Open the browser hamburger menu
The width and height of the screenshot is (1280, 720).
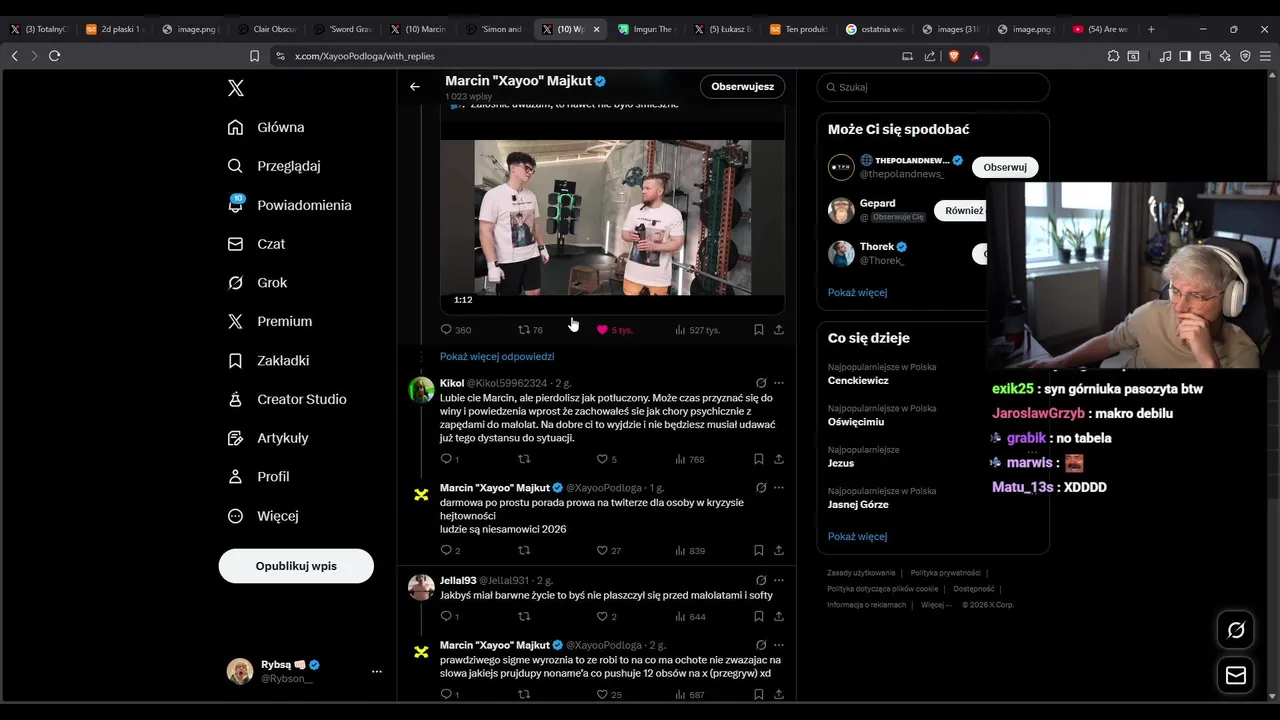(x=1264, y=56)
